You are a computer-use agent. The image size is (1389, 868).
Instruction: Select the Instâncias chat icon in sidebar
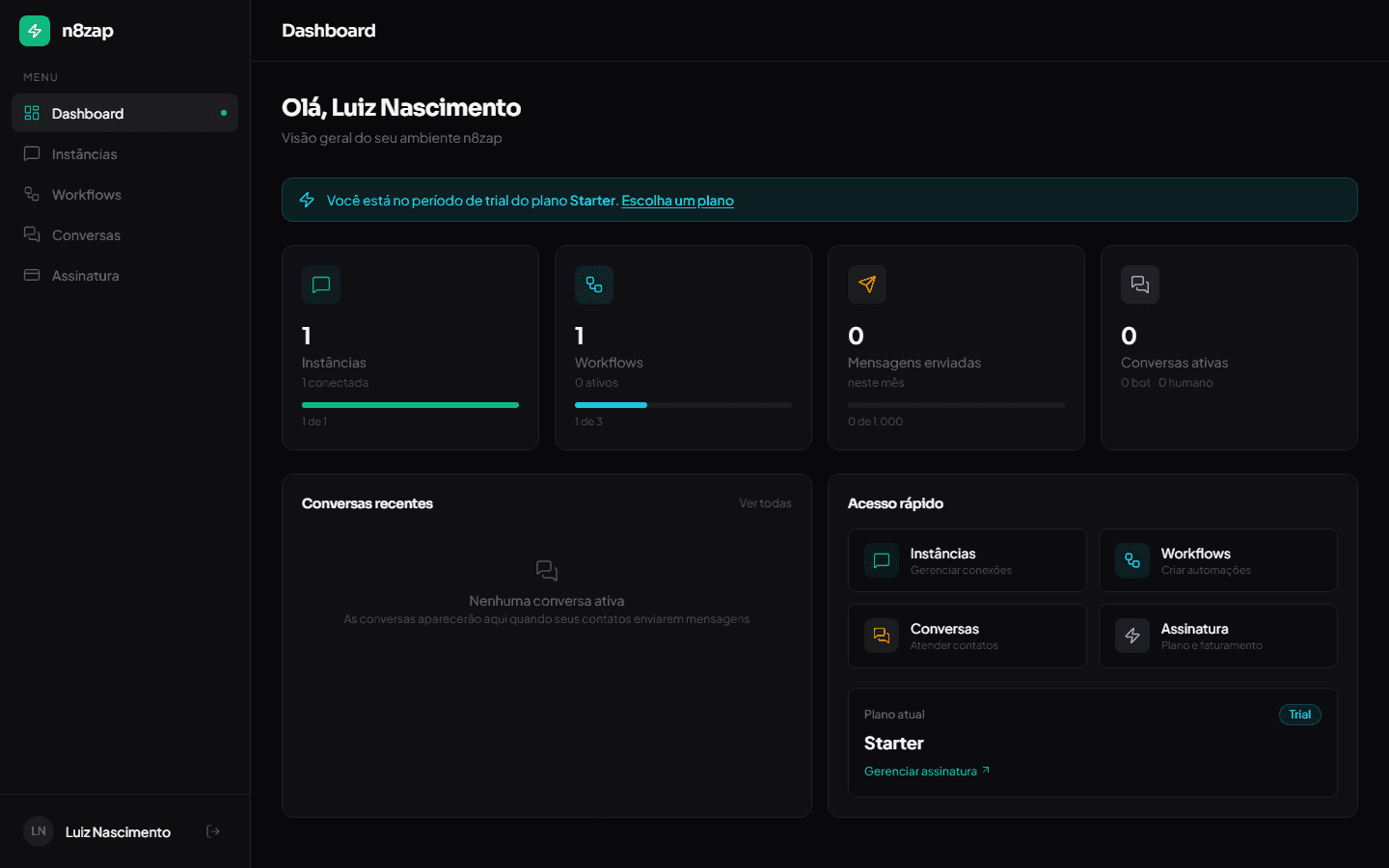point(32,153)
